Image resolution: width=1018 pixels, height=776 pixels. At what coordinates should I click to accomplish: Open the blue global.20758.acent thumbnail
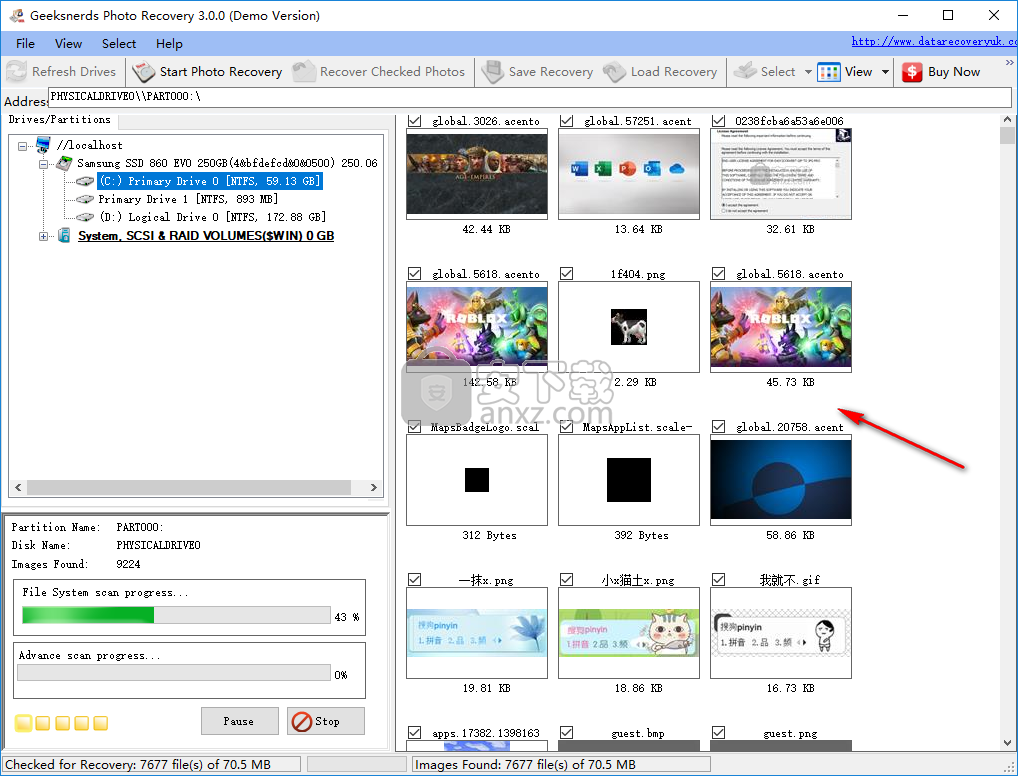(781, 480)
